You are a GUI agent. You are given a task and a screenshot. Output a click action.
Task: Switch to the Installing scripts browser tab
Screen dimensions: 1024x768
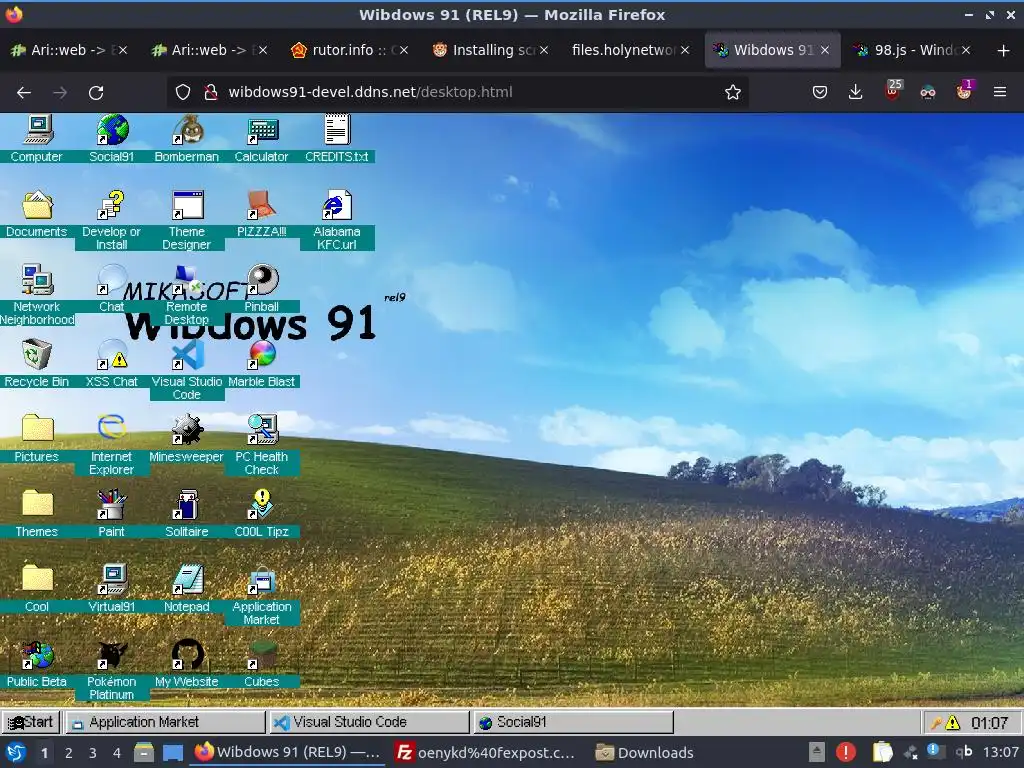tap(490, 50)
